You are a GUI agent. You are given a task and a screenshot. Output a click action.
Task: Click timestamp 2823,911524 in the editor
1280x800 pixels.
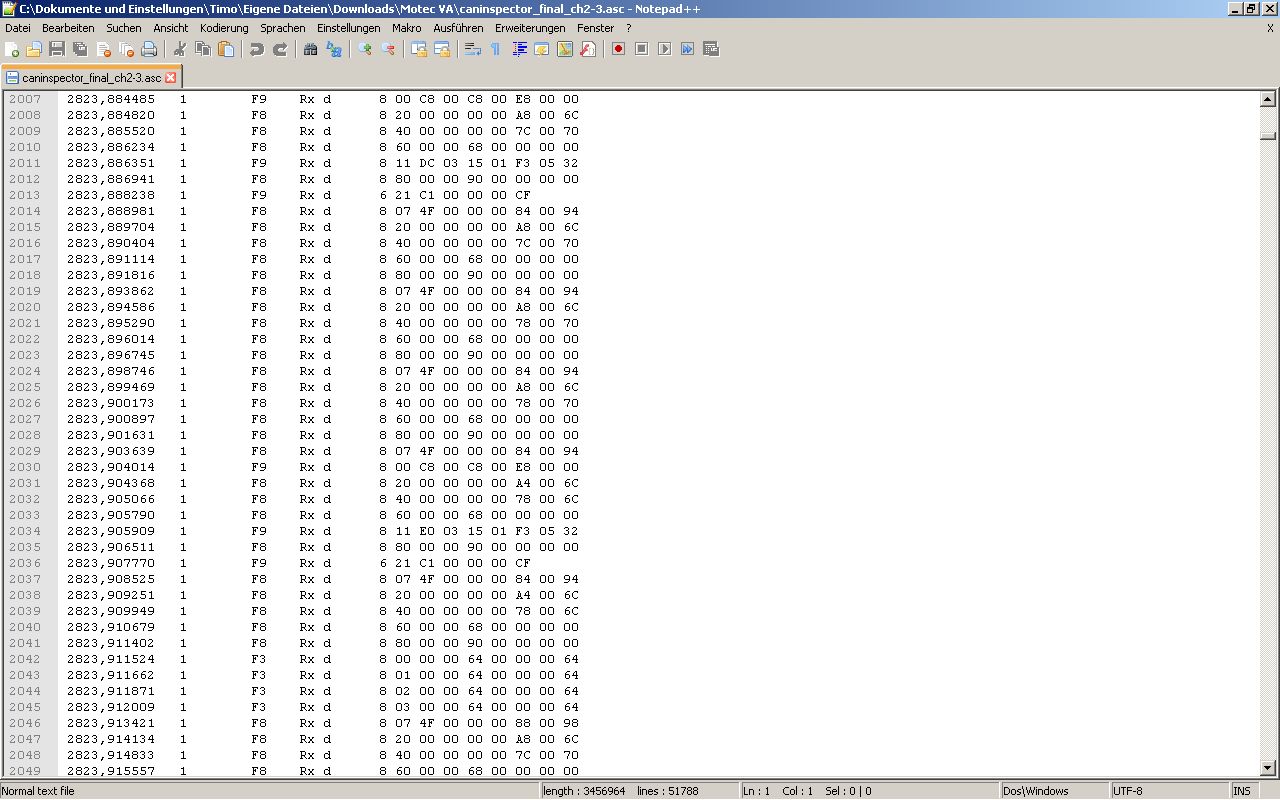pyautogui.click(x=111, y=659)
